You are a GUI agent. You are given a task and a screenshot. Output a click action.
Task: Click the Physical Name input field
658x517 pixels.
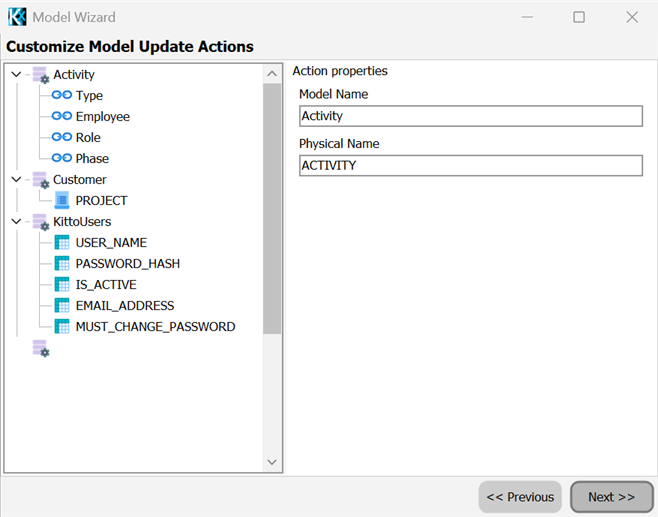[x=471, y=165]
